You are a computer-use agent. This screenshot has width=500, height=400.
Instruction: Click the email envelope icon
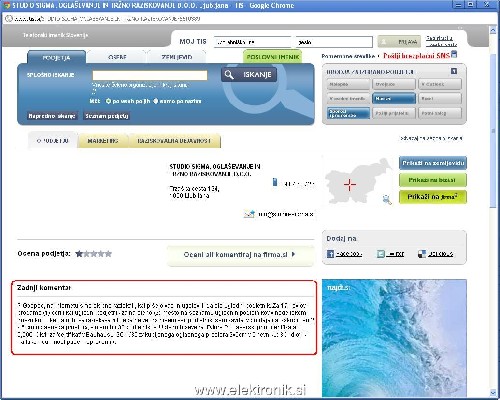[x=249, y=214]
